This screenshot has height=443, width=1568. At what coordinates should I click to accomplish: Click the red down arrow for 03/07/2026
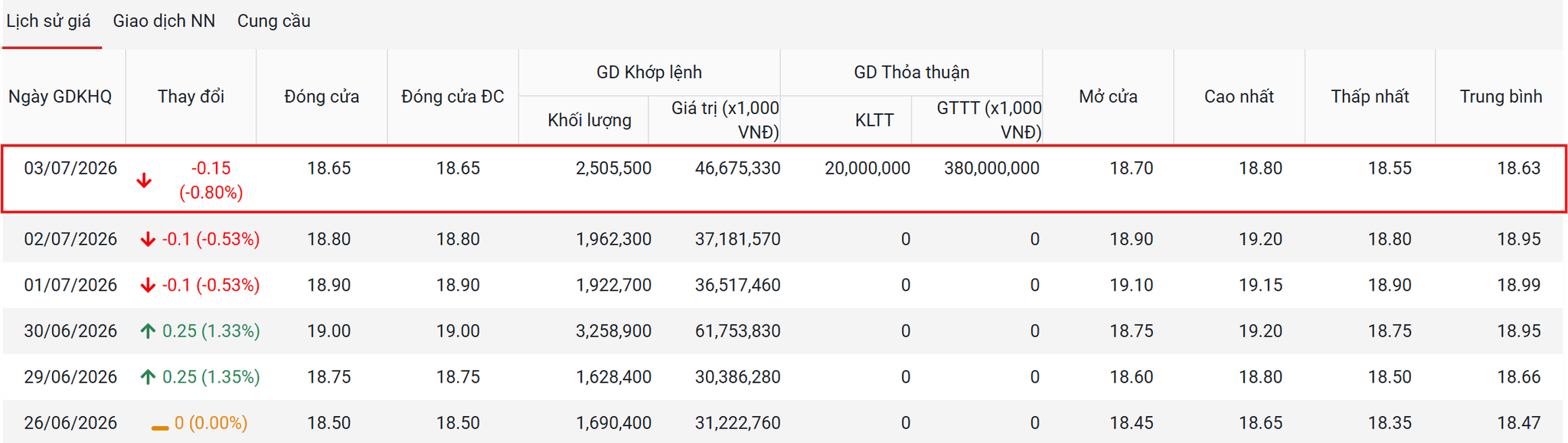[144, 181]
